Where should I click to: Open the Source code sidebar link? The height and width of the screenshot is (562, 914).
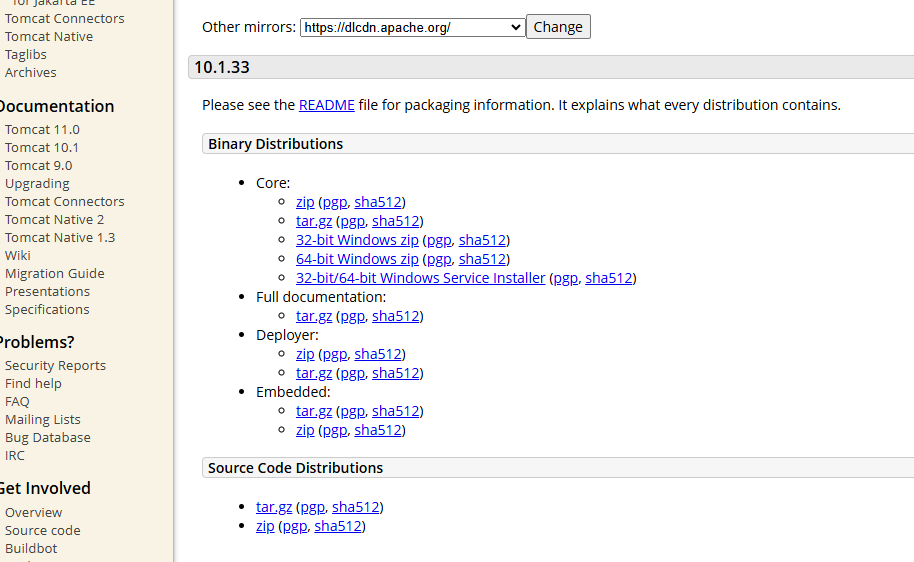43,531
